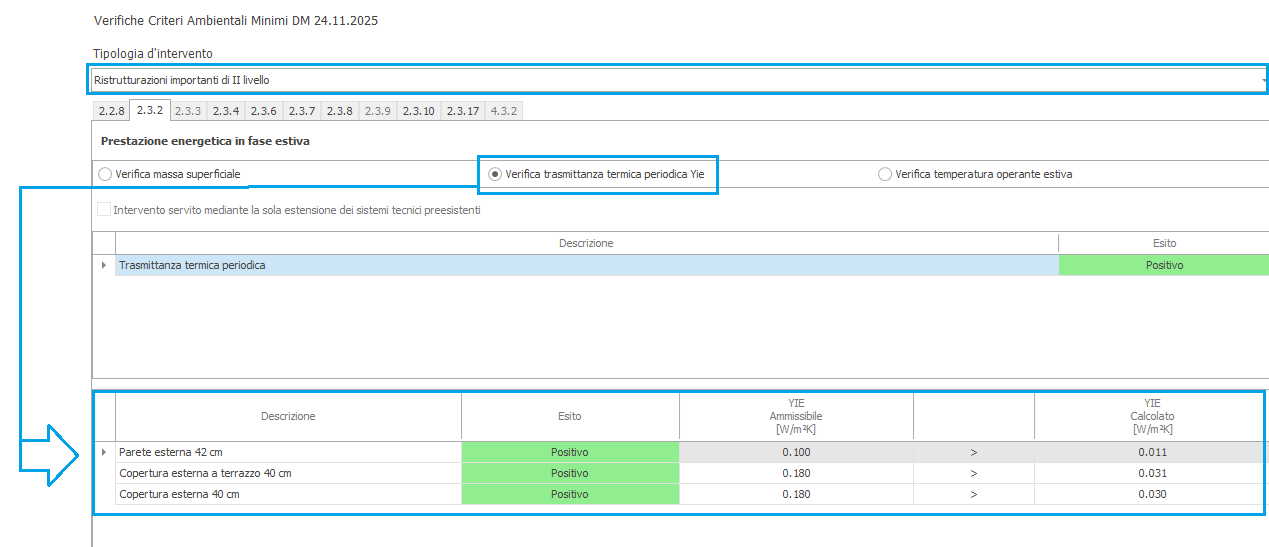Click the Esito header in lower table
This screenshot has height=547, width=1269.
tap(569, 416)
